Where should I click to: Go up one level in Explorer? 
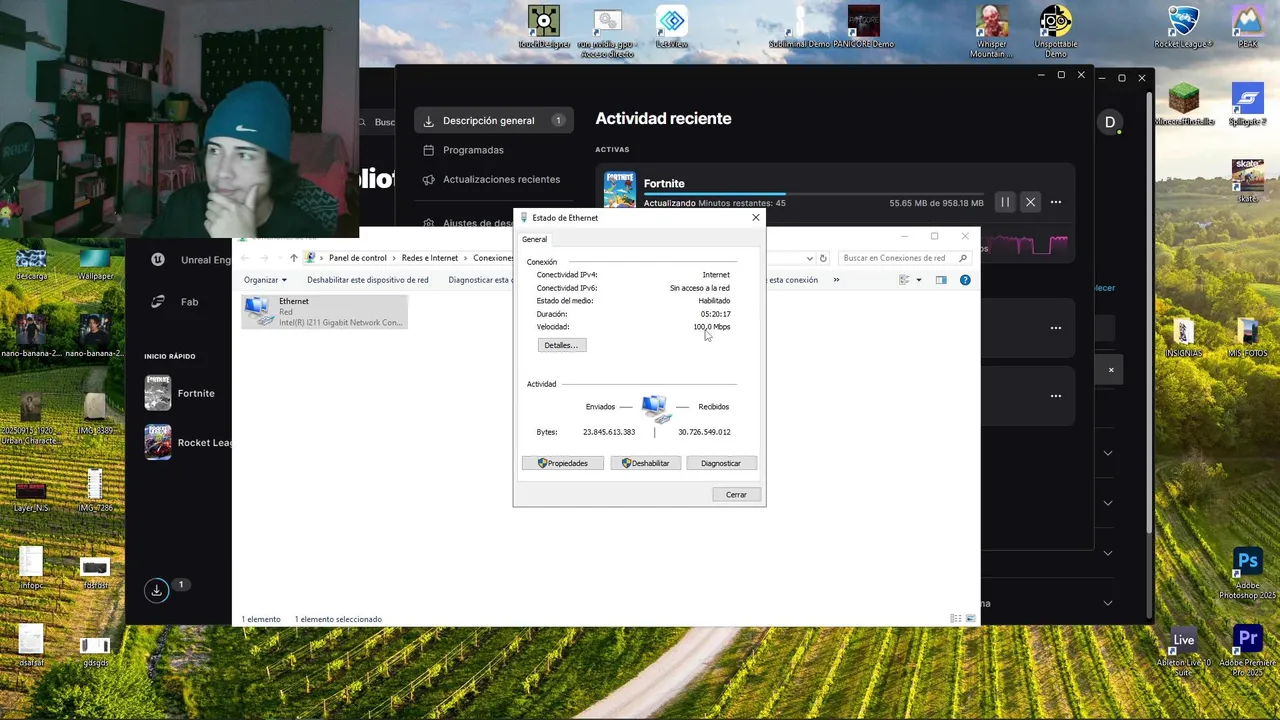293,258
